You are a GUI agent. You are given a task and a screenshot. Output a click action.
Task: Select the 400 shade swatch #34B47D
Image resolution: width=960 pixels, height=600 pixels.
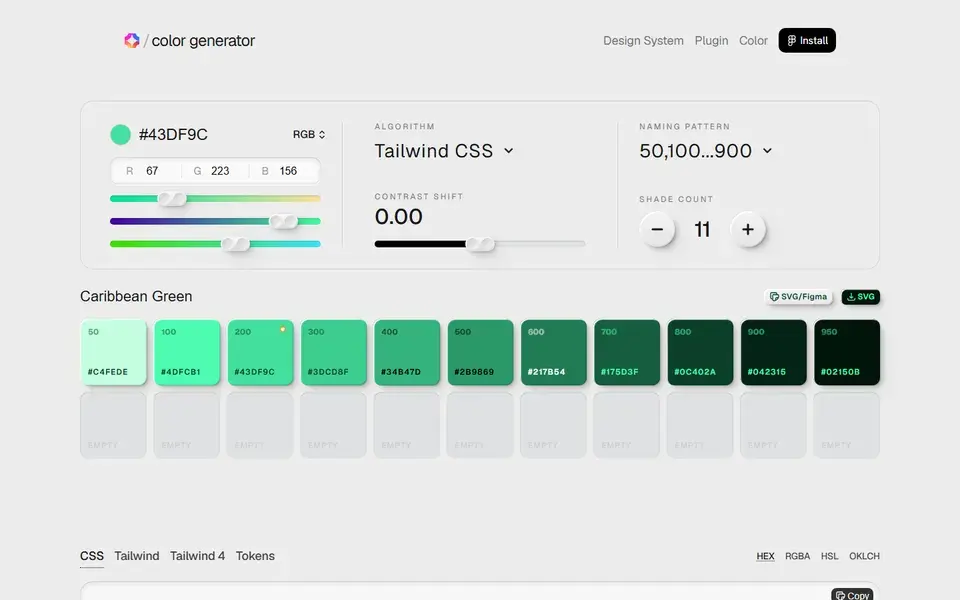(407, 352)
